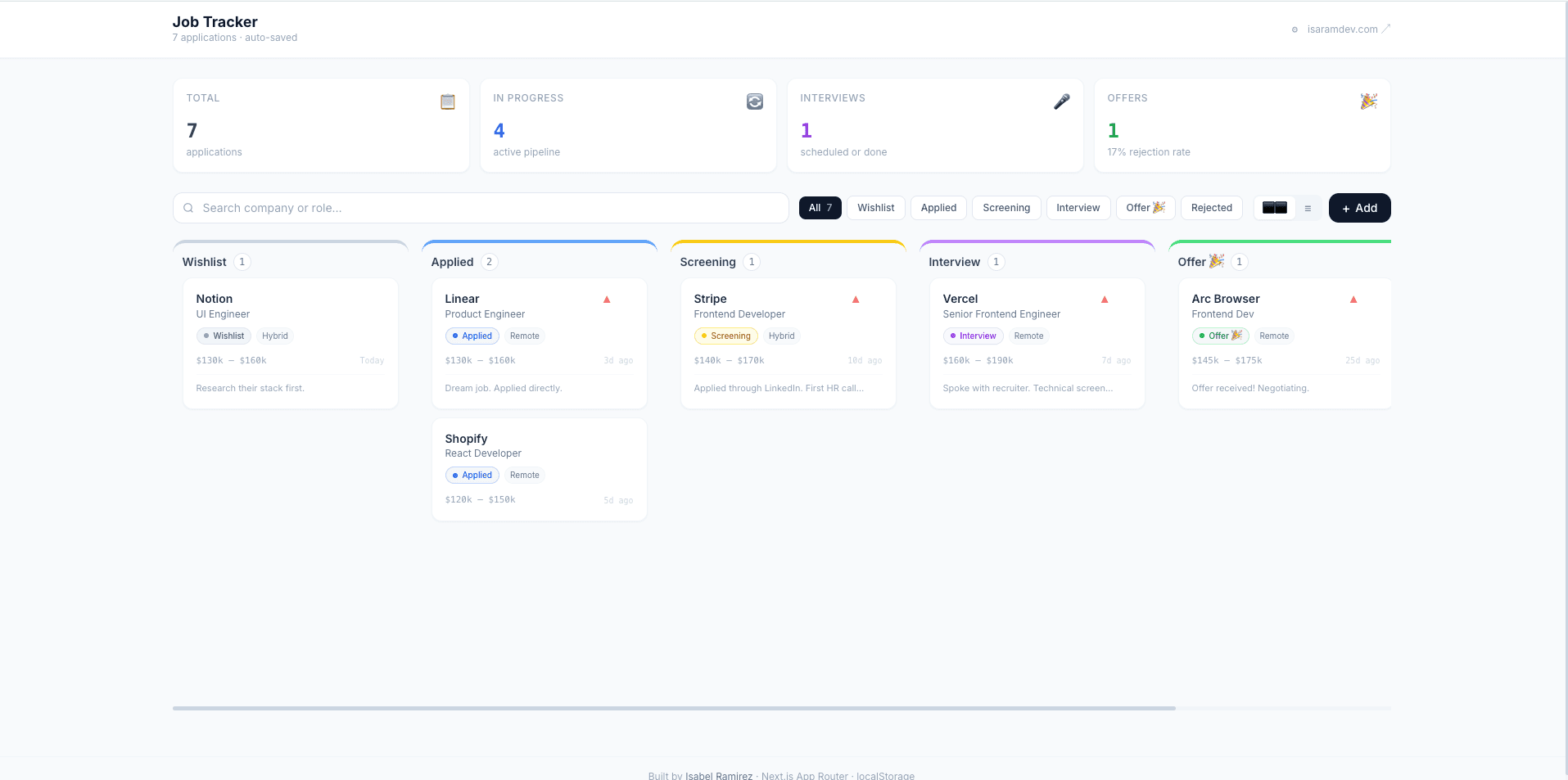Click the priority triangle on Vercel card
The height and width of the screenshot is (780, 1568).
click(1105, 300)
